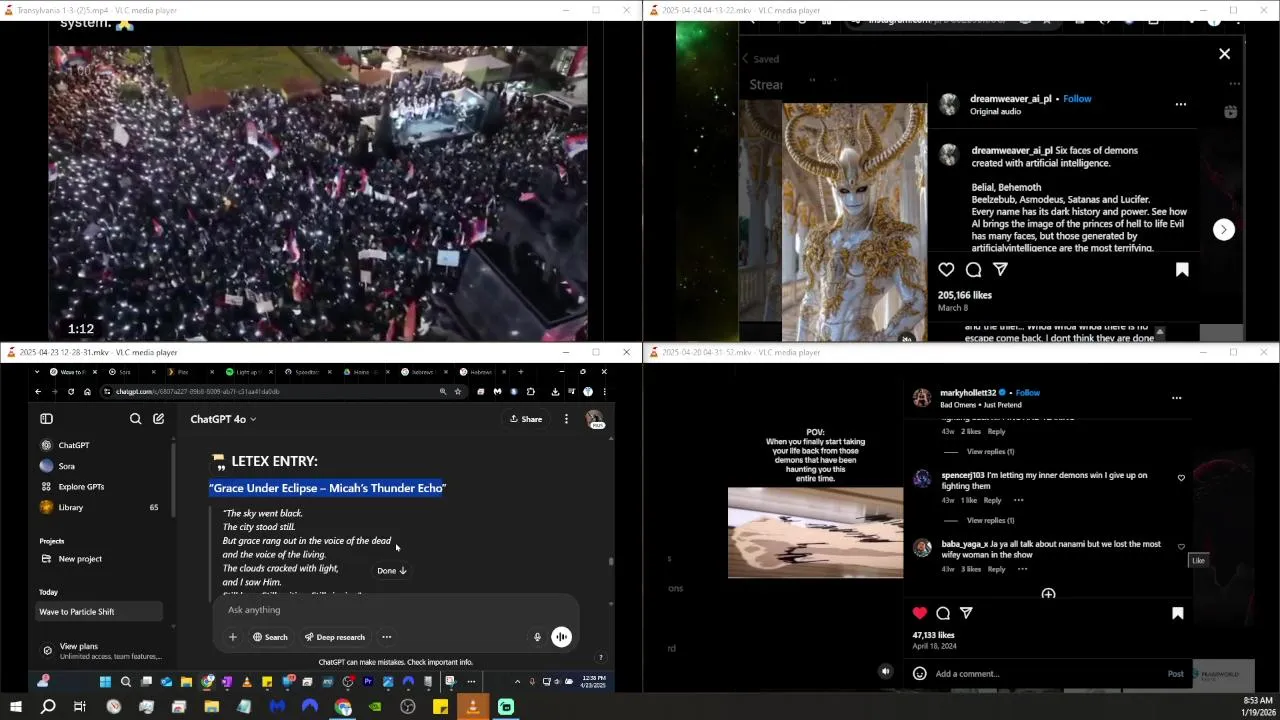The image size is (1280, 720).
Task: Start voice mode with waveform button
Action: (561, 637)
